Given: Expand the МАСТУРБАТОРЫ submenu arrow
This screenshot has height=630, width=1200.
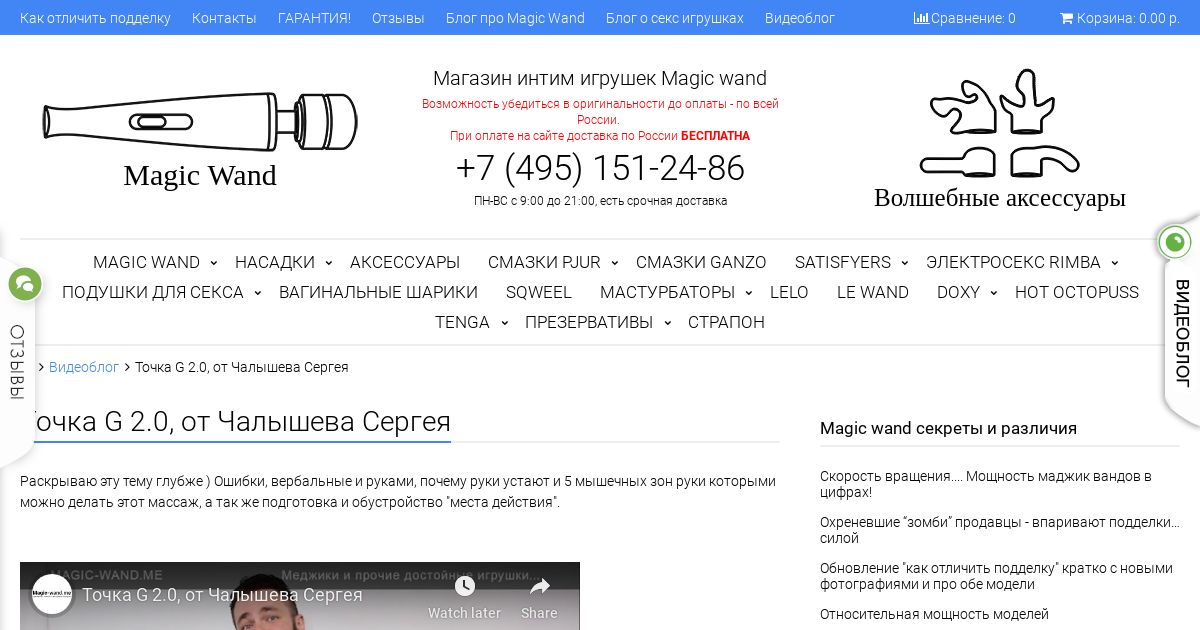Looking at the screenshot, I should (748, 293).
